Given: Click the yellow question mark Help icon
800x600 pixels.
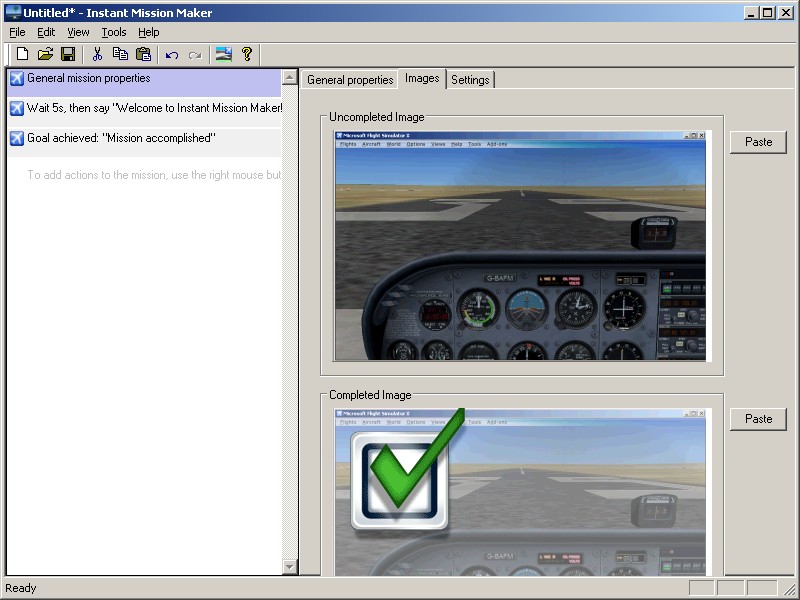Looking at the screenshot, I should coord(247,54).
